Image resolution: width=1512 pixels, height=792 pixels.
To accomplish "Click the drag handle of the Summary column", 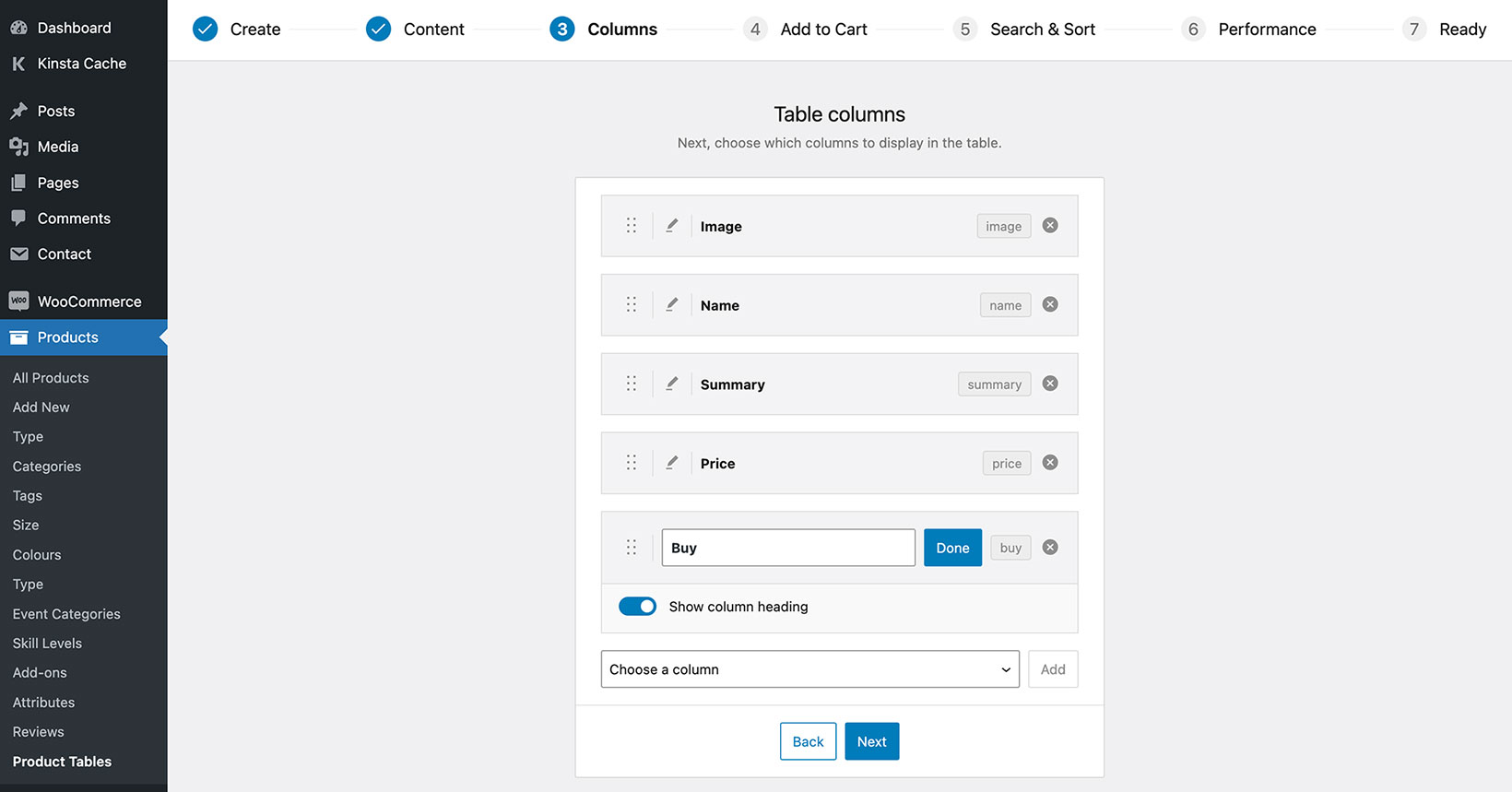I will (632, 384).
